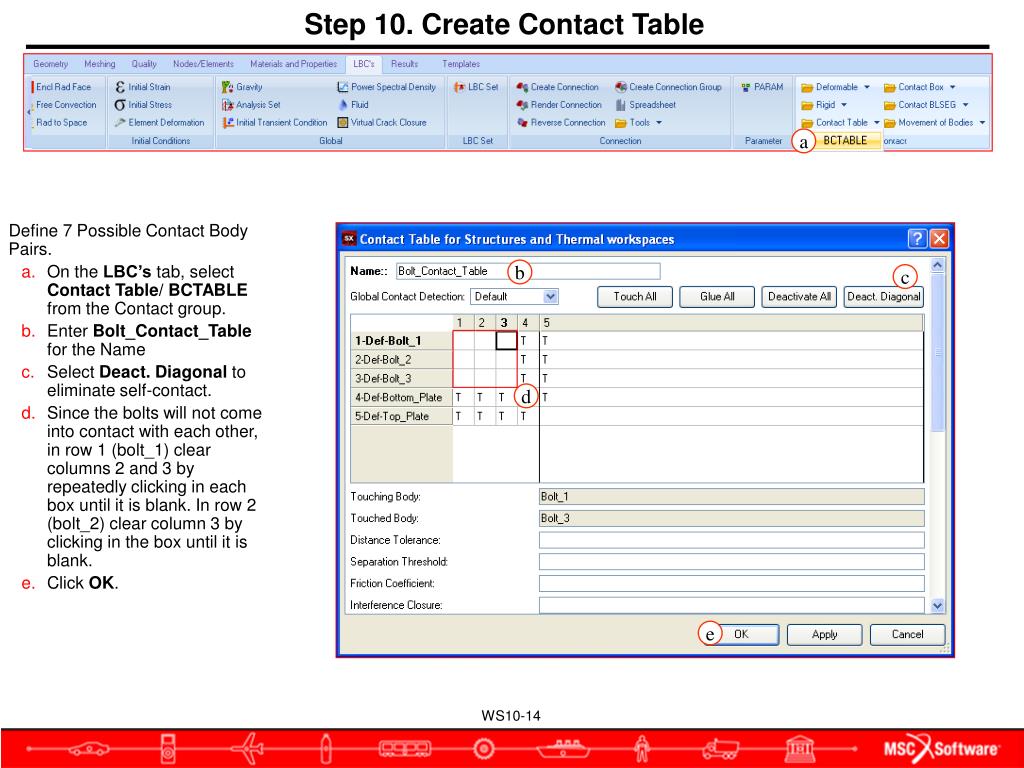1024x768 pixels.
Task: Click the Power Spectral Density icon
Action: (342, 87)
